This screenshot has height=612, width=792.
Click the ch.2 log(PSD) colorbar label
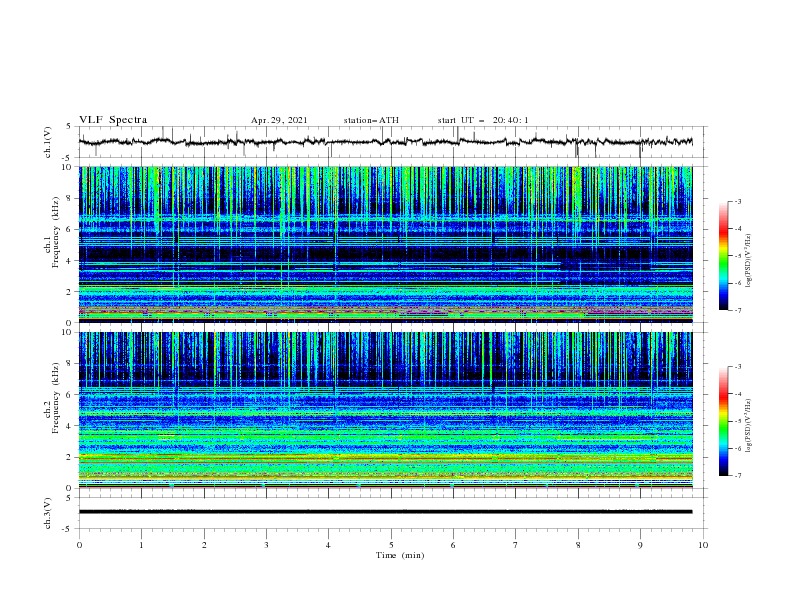click(x=749, y=425)
